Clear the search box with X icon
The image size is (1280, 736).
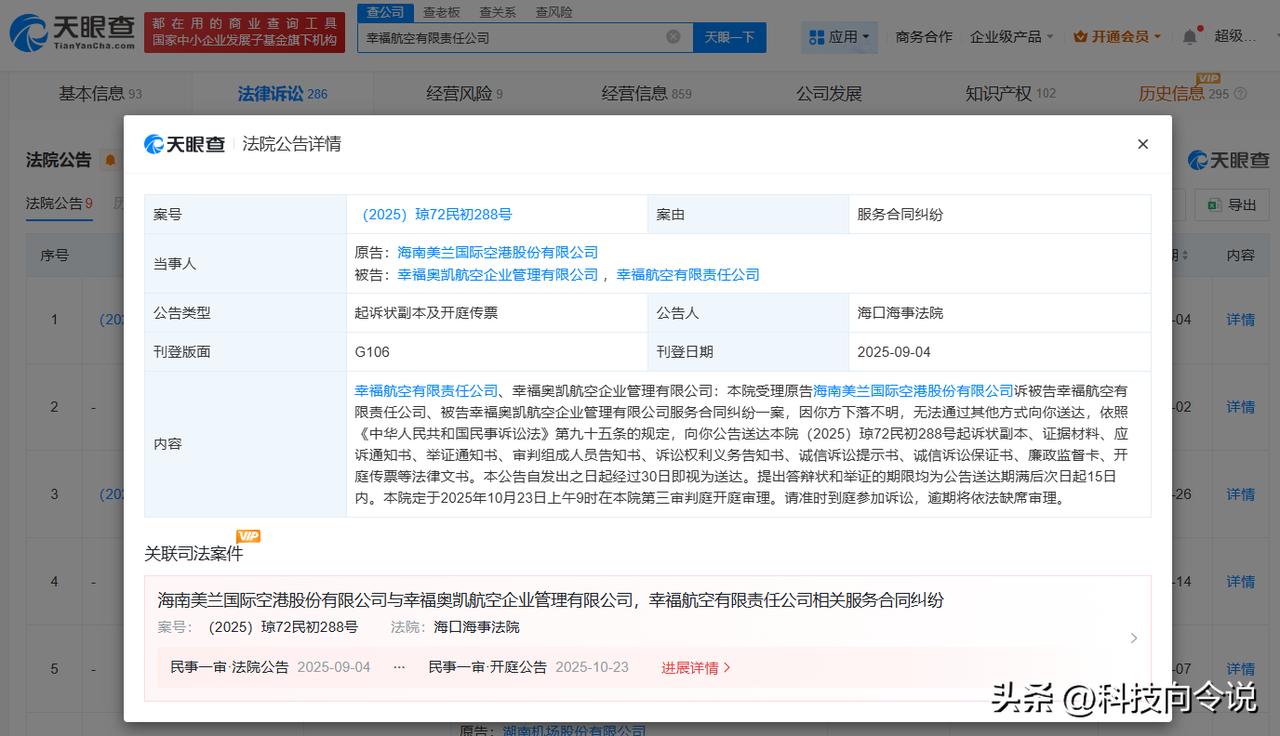pyautogui.click(x=673, y=37)
